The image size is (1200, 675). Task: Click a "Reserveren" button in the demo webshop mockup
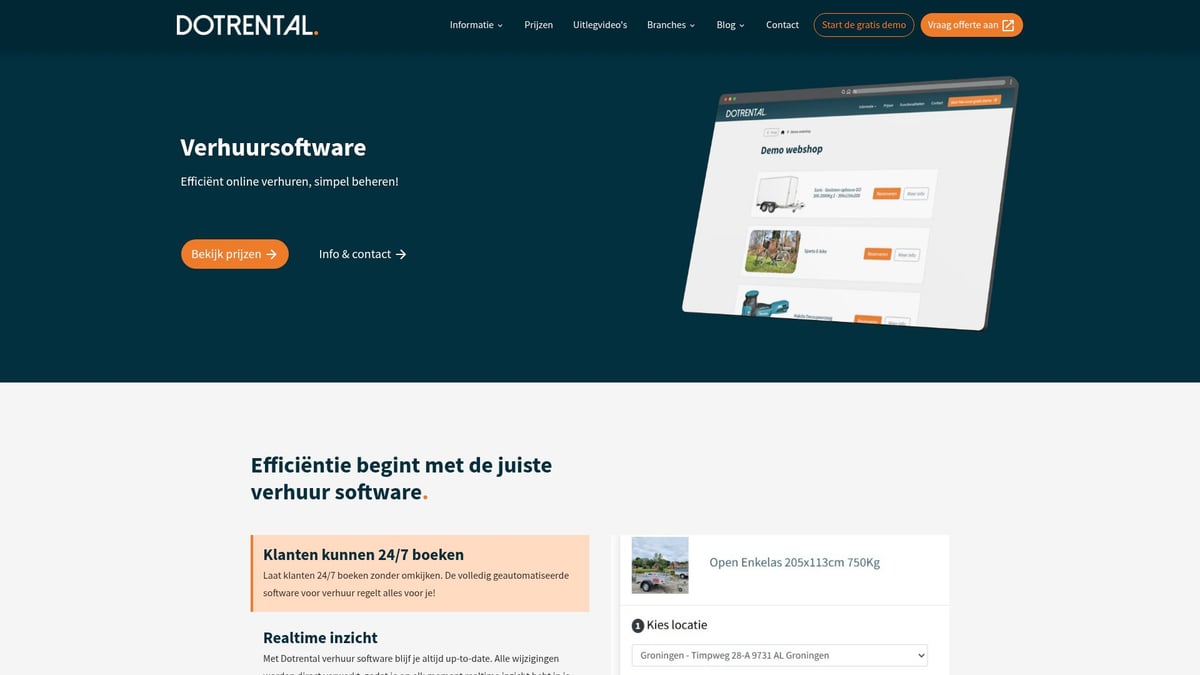[x=886, y=193]
